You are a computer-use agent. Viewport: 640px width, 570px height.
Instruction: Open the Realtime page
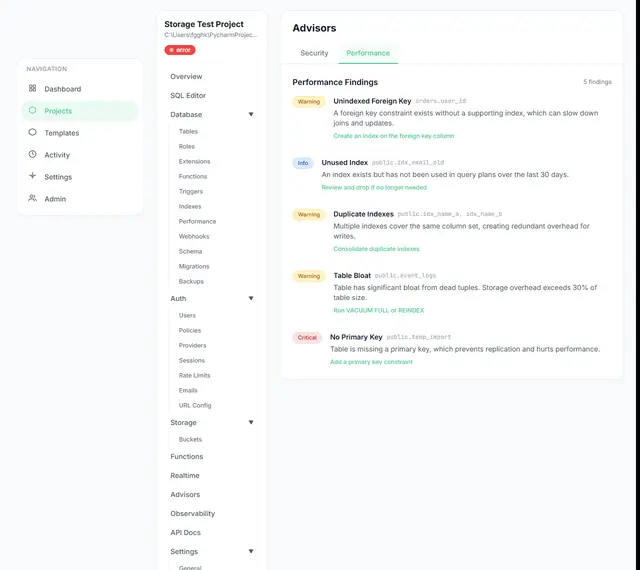click(x=185, y=476)
